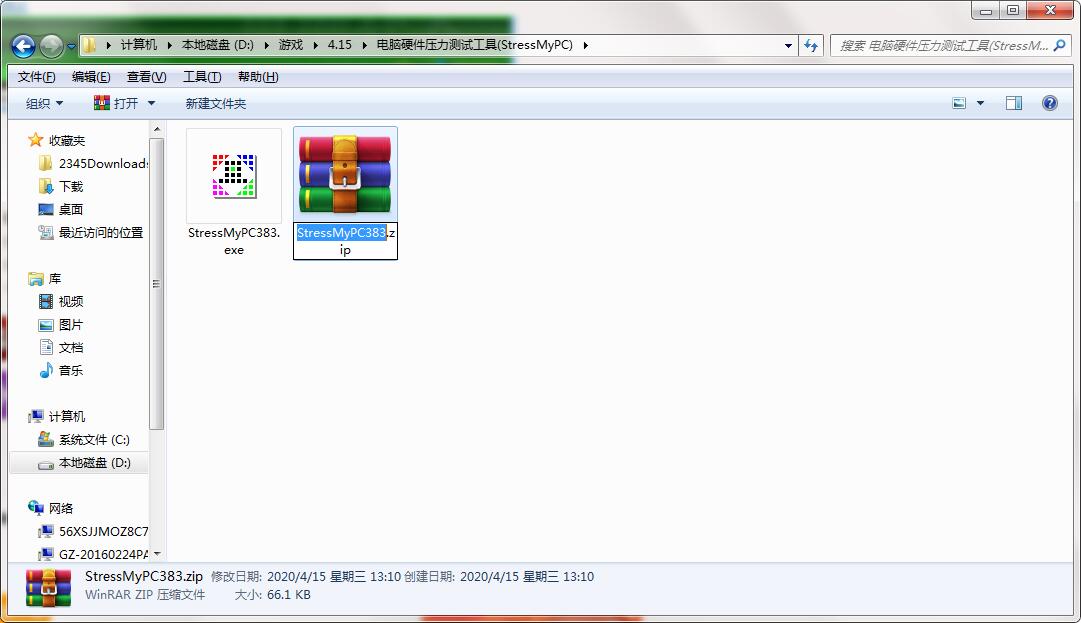Click the magnifier search icon

coord(1060,45)
